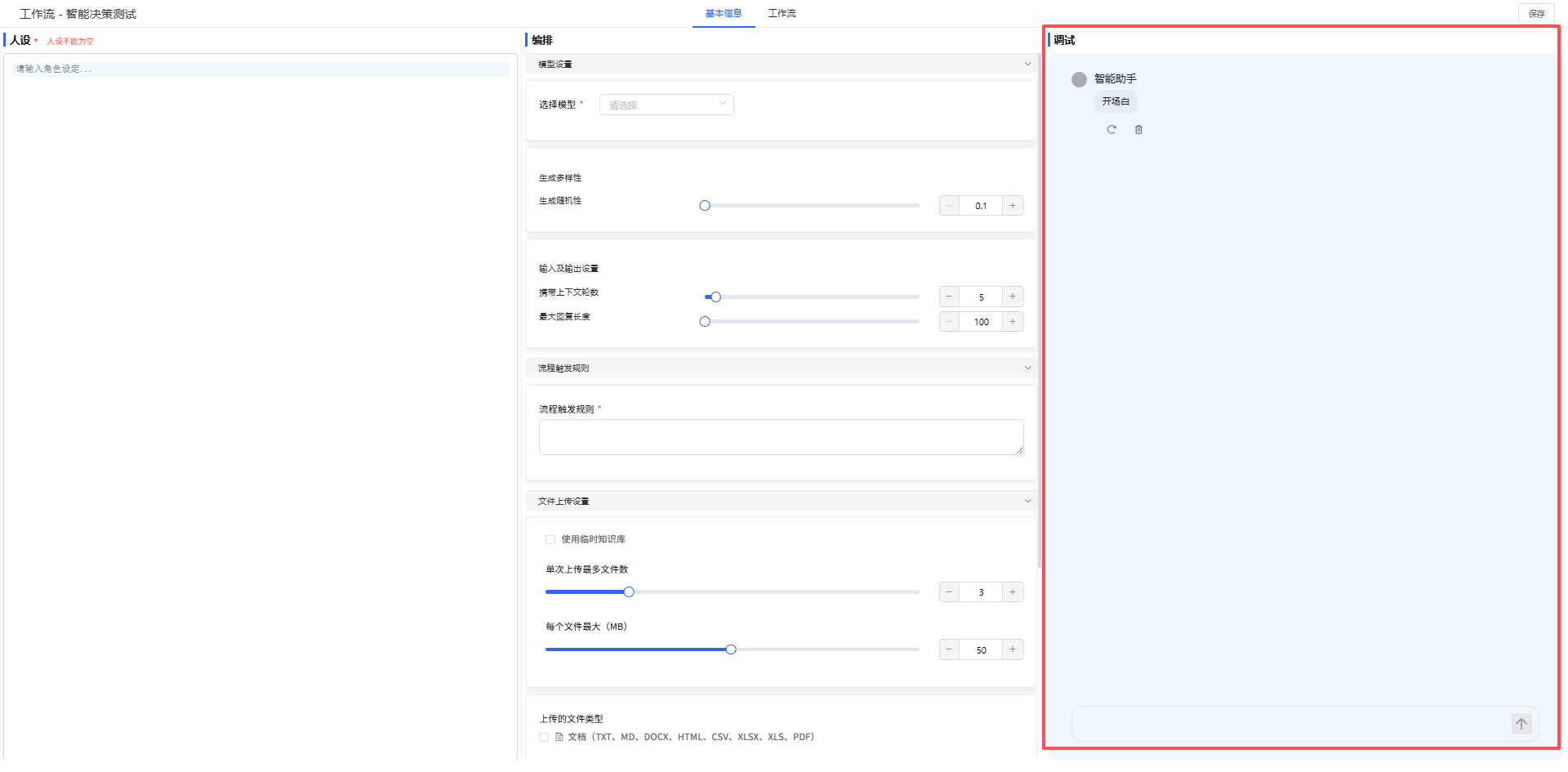Click the 每个文件最大 slider handle
Viewport: 1568px width, 772px height.
tap(731, 649)
